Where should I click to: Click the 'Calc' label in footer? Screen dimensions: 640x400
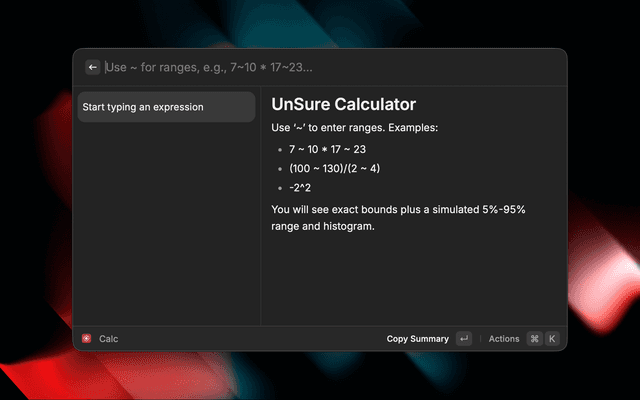point(108,339)
